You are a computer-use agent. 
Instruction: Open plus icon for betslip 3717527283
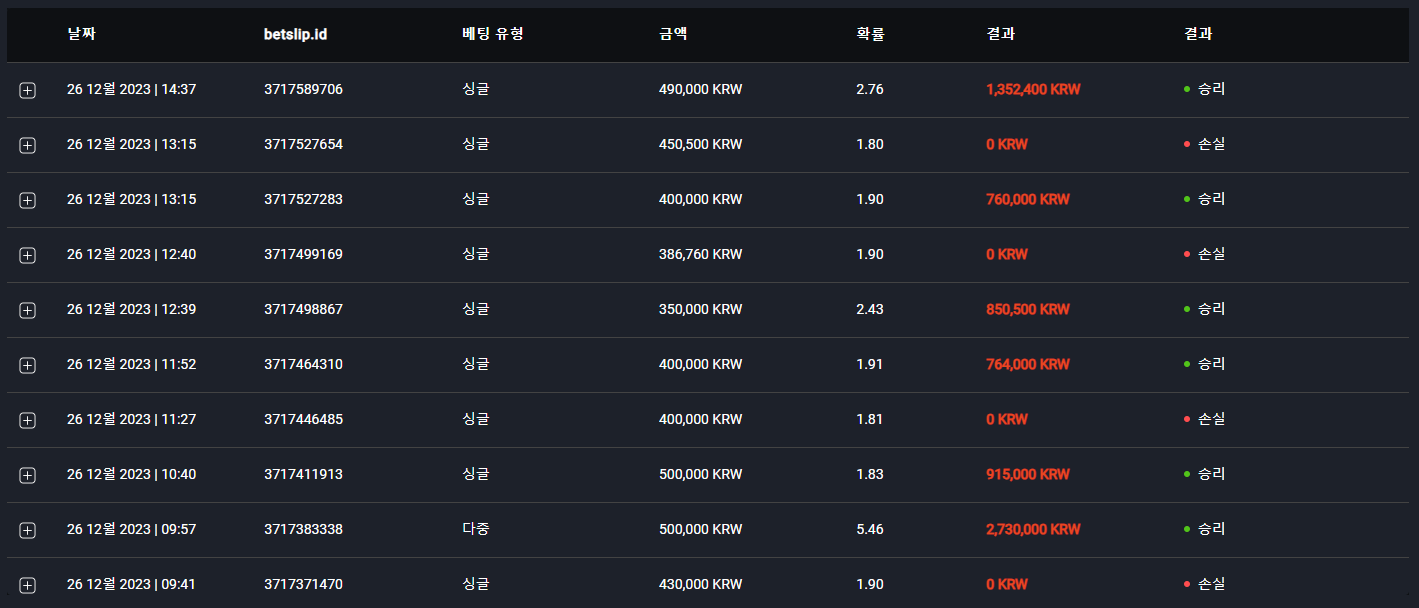point(27,200)
